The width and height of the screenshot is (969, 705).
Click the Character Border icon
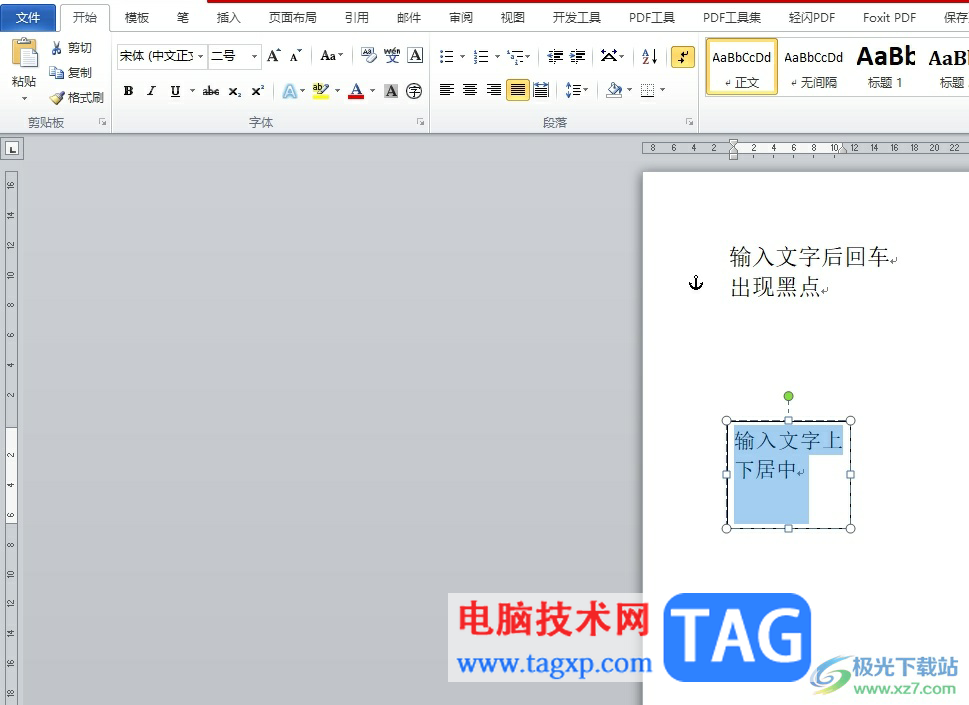(x=415, y=56)
